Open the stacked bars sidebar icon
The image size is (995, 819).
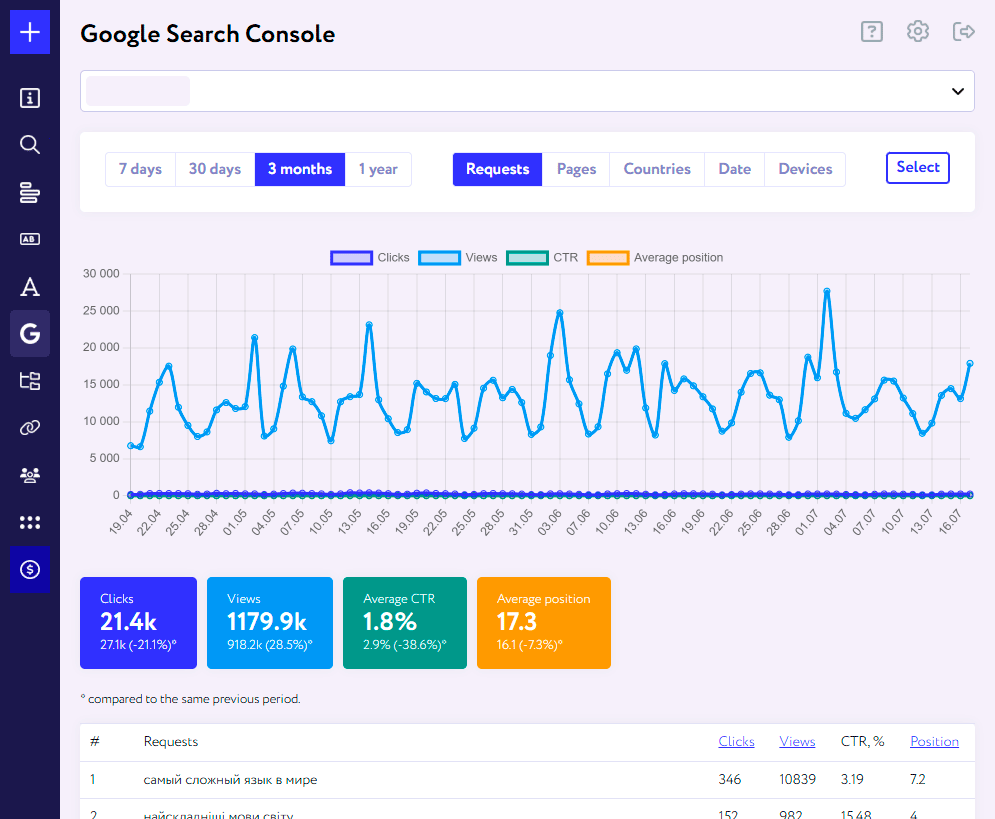coord(30,192)
